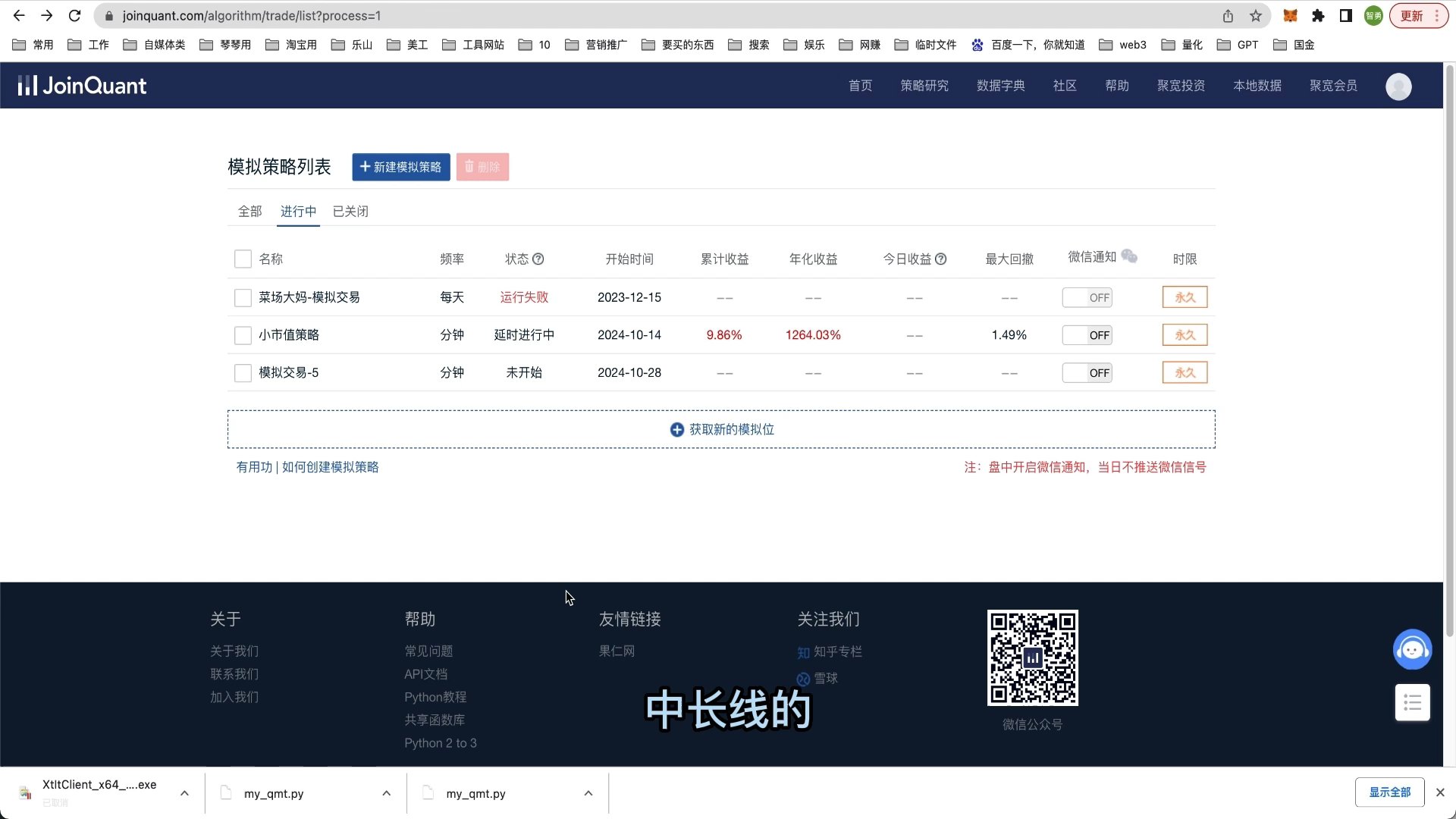
Task: Expand options for first my_qmt.py download
Action: [x=386, y=793]
